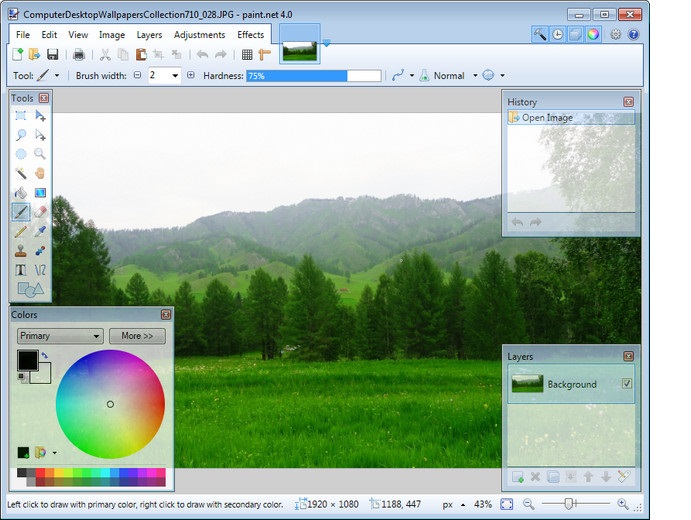691x520 pixels.
Task: Click the Print icon
Action: tap(79, 55)
